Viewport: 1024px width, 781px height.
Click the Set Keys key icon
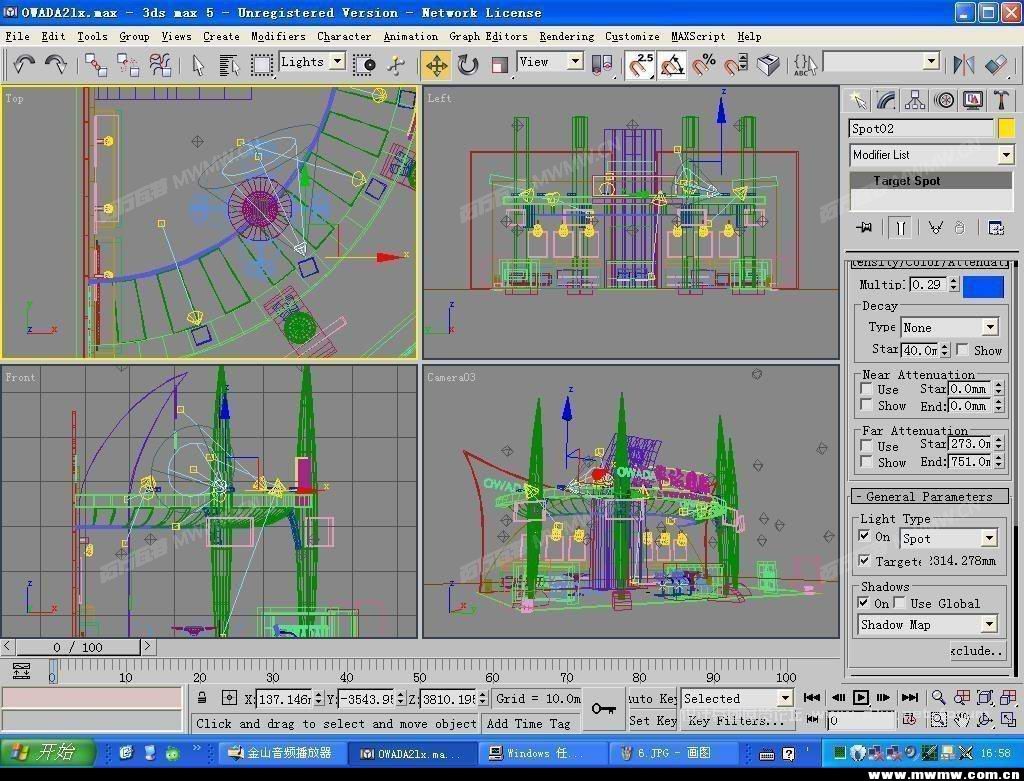pos(603,709)
